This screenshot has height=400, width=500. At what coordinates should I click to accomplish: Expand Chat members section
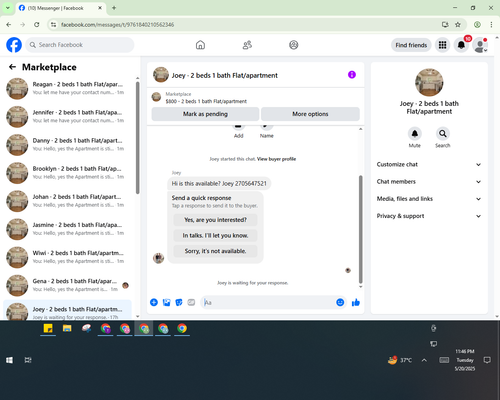429,182
